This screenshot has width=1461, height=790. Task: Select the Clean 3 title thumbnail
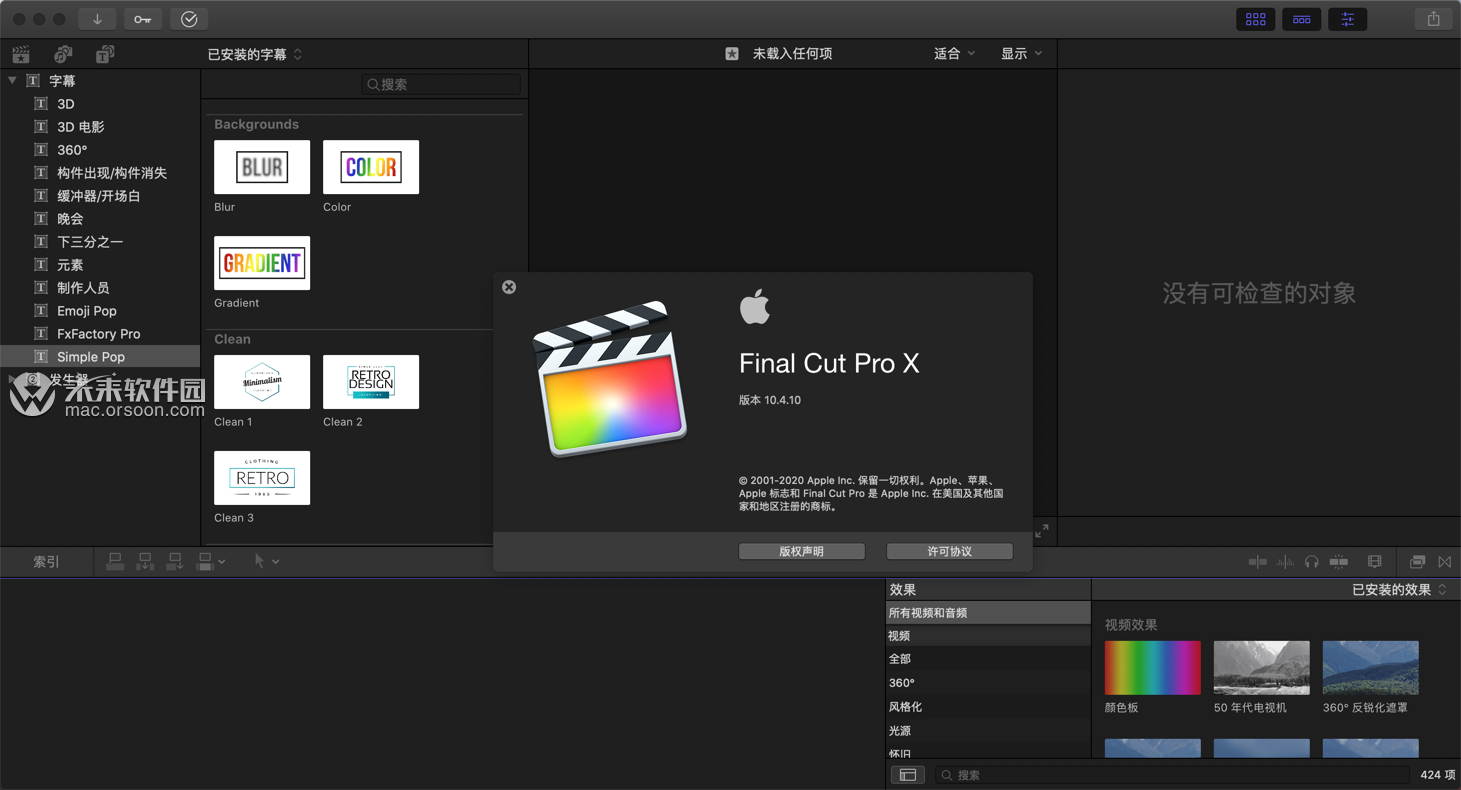pos(262,478)
